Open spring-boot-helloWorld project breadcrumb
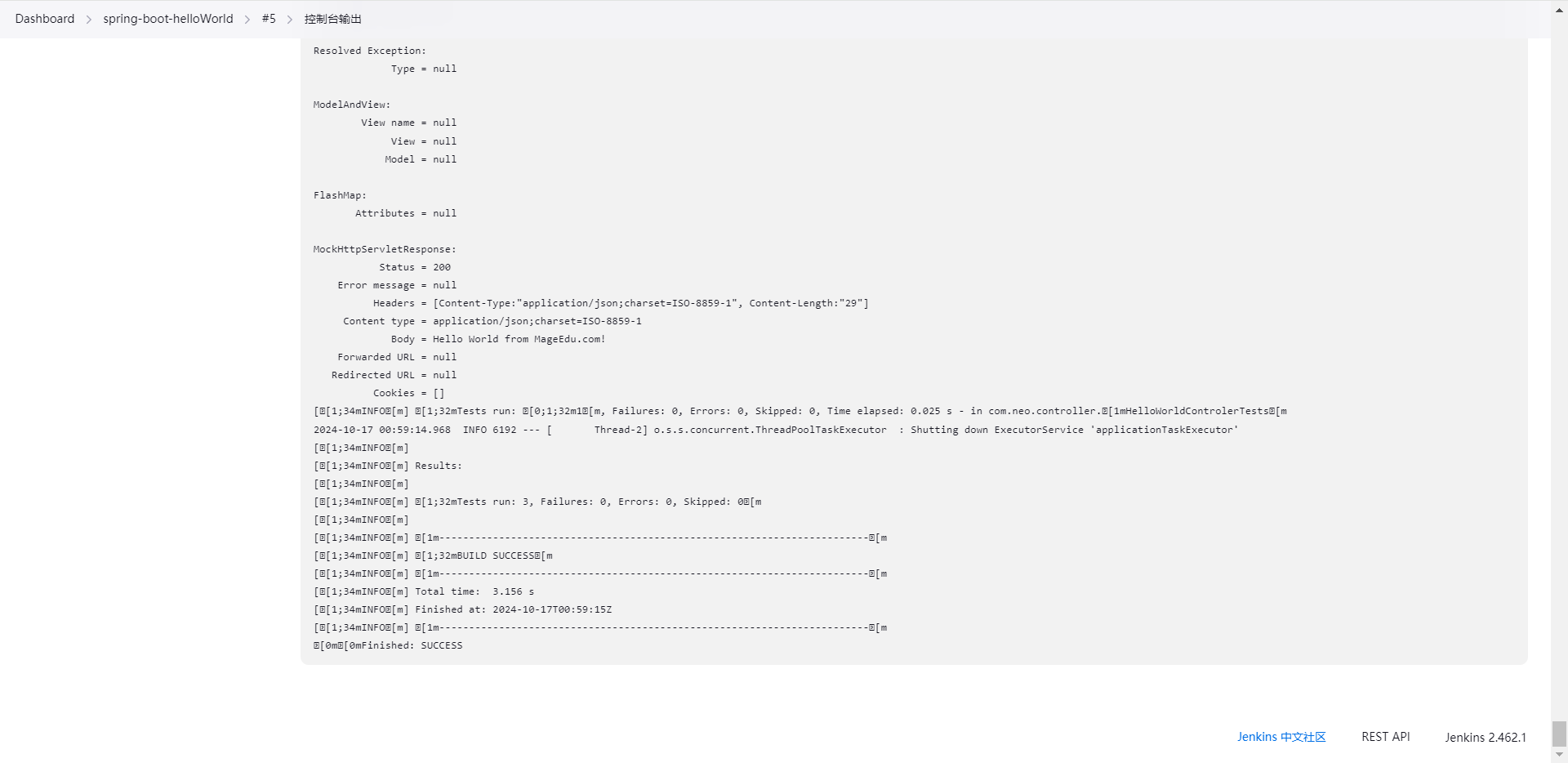The height and width of the screenshot is (763, 1568). (x=167, y=19)
